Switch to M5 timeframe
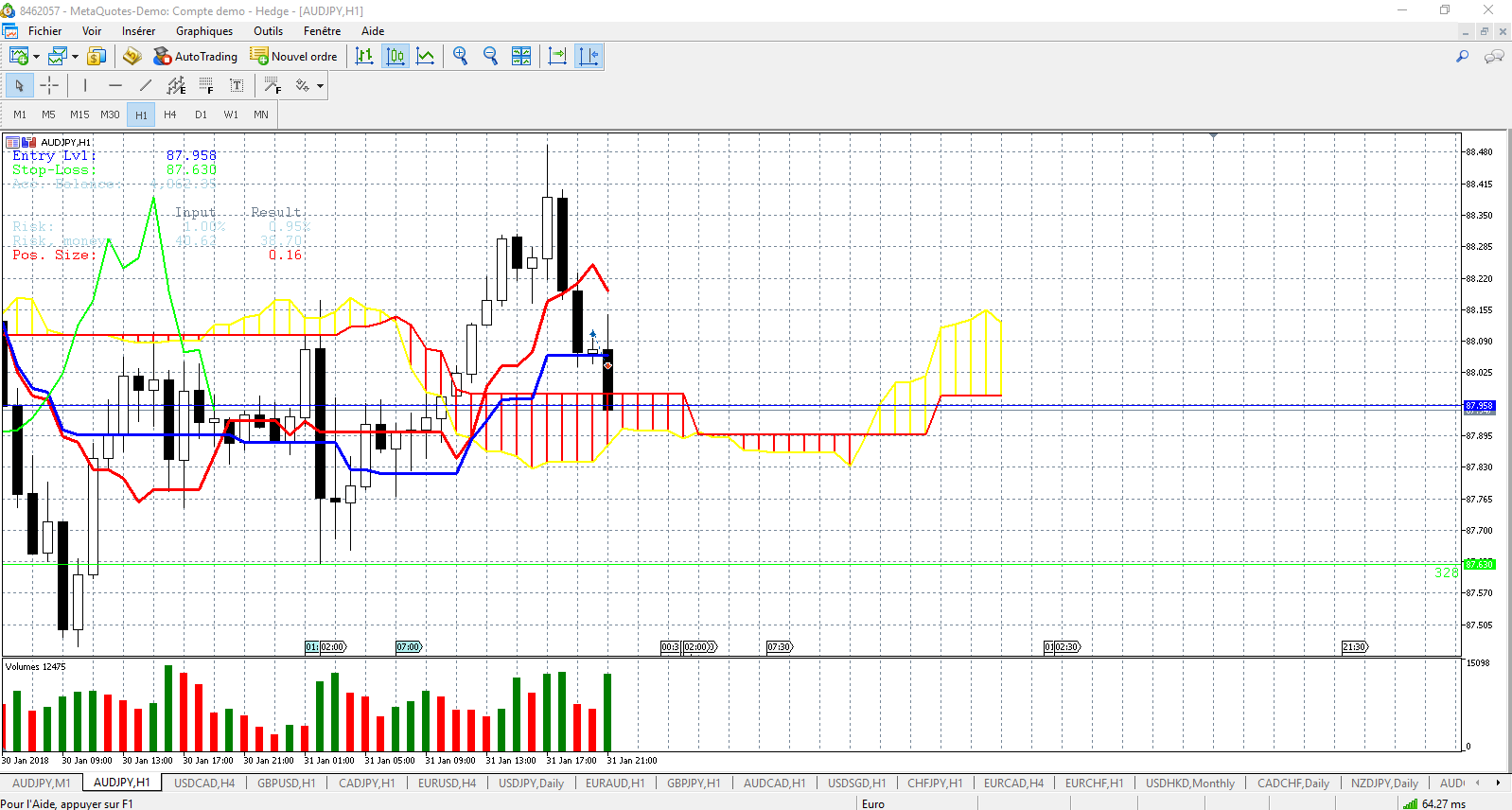 48,114
